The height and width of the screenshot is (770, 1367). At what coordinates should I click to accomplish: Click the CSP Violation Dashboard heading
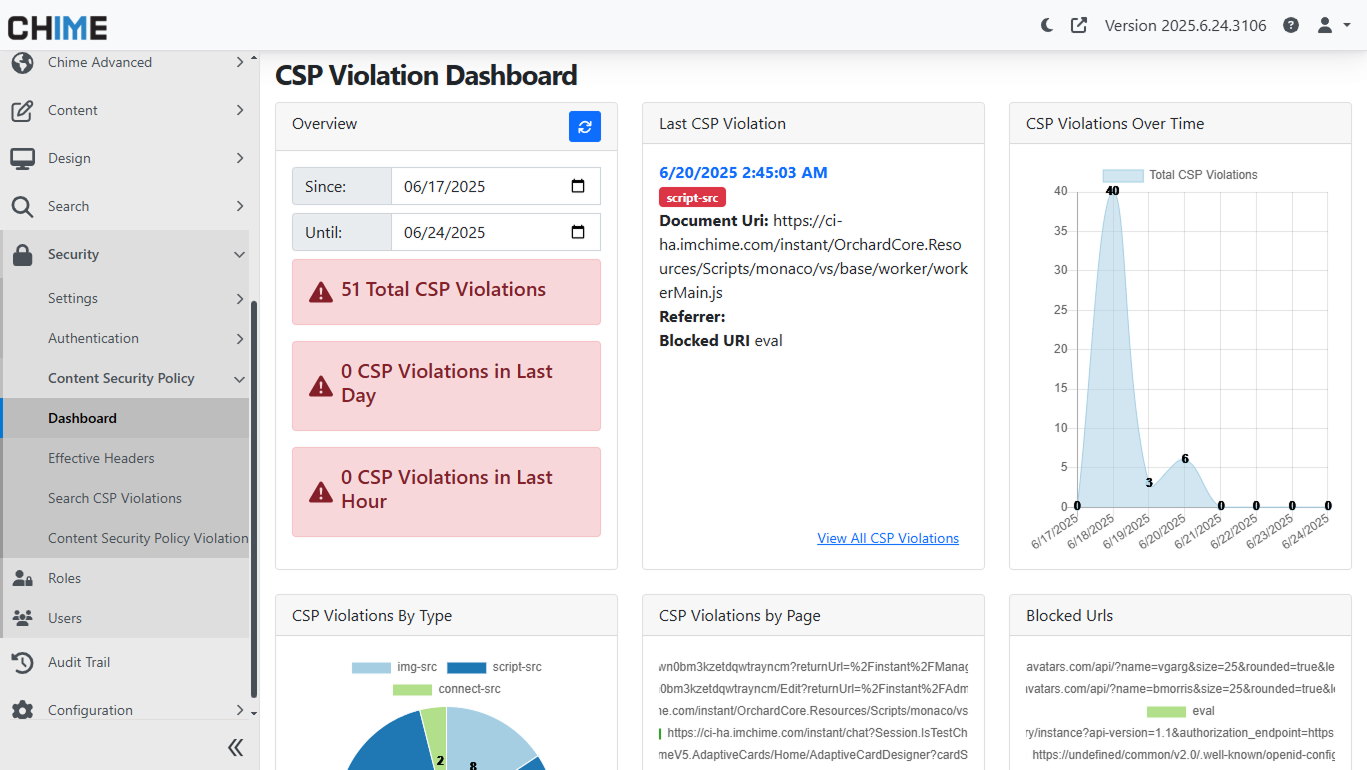point(426,76)
